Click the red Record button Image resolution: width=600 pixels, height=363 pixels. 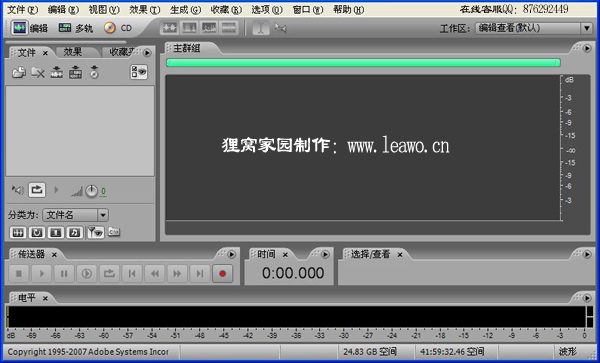pyautogui.click(x=223, y=273)
